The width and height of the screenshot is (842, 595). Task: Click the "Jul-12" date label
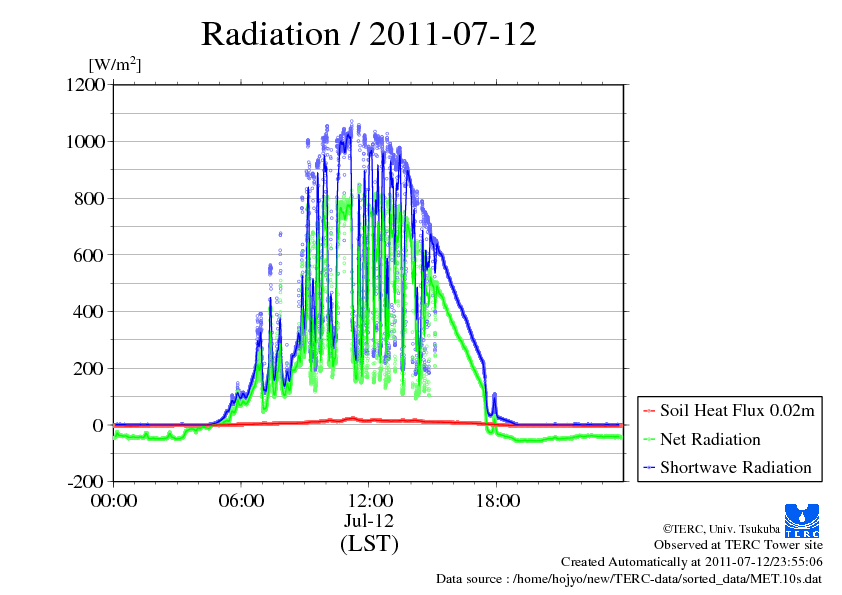(369, 520)
